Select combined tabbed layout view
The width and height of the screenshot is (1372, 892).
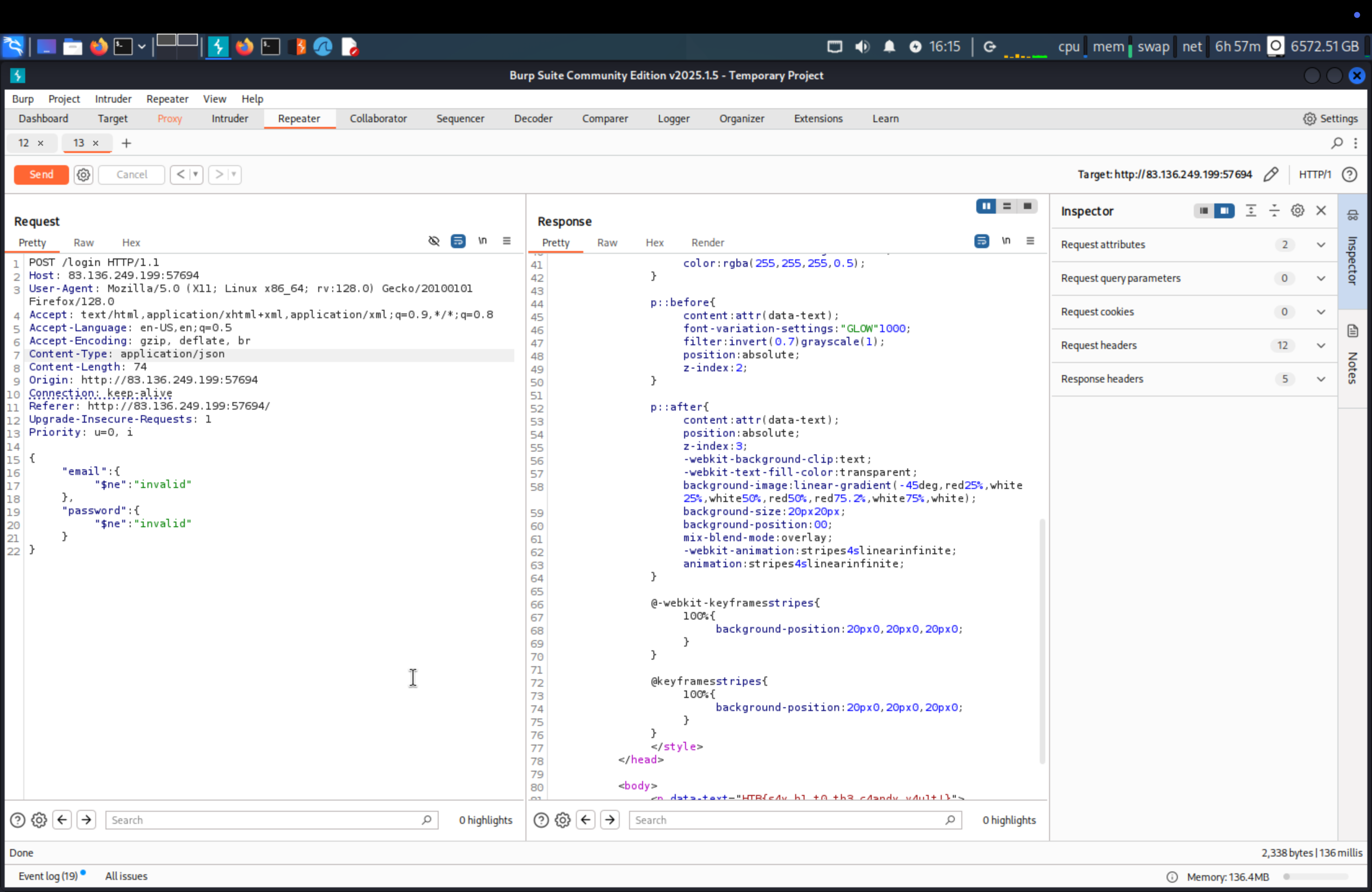coord(1027,206)
